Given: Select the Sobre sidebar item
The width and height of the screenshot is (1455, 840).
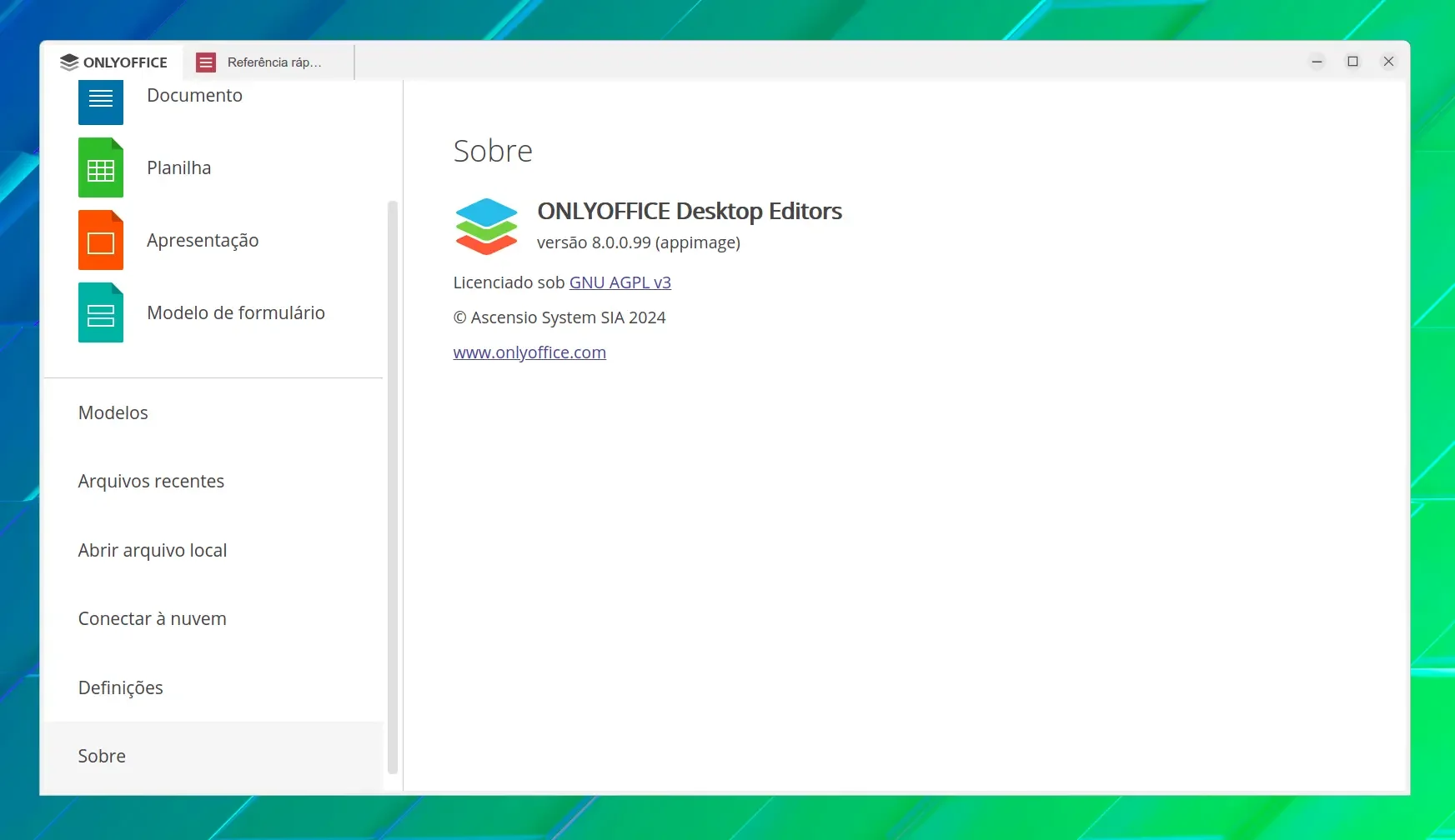Looking at the screenshot, I should [x=213, y=756].
